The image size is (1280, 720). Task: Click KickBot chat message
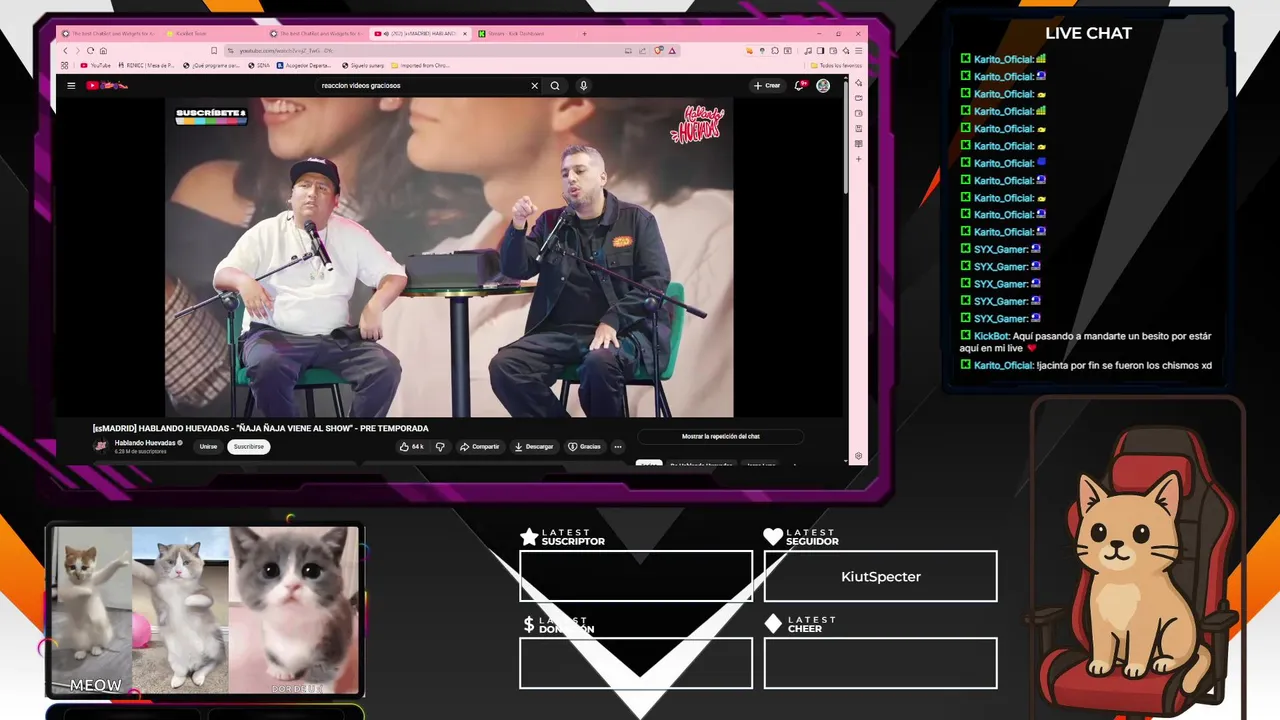(x=1086, y=342)
